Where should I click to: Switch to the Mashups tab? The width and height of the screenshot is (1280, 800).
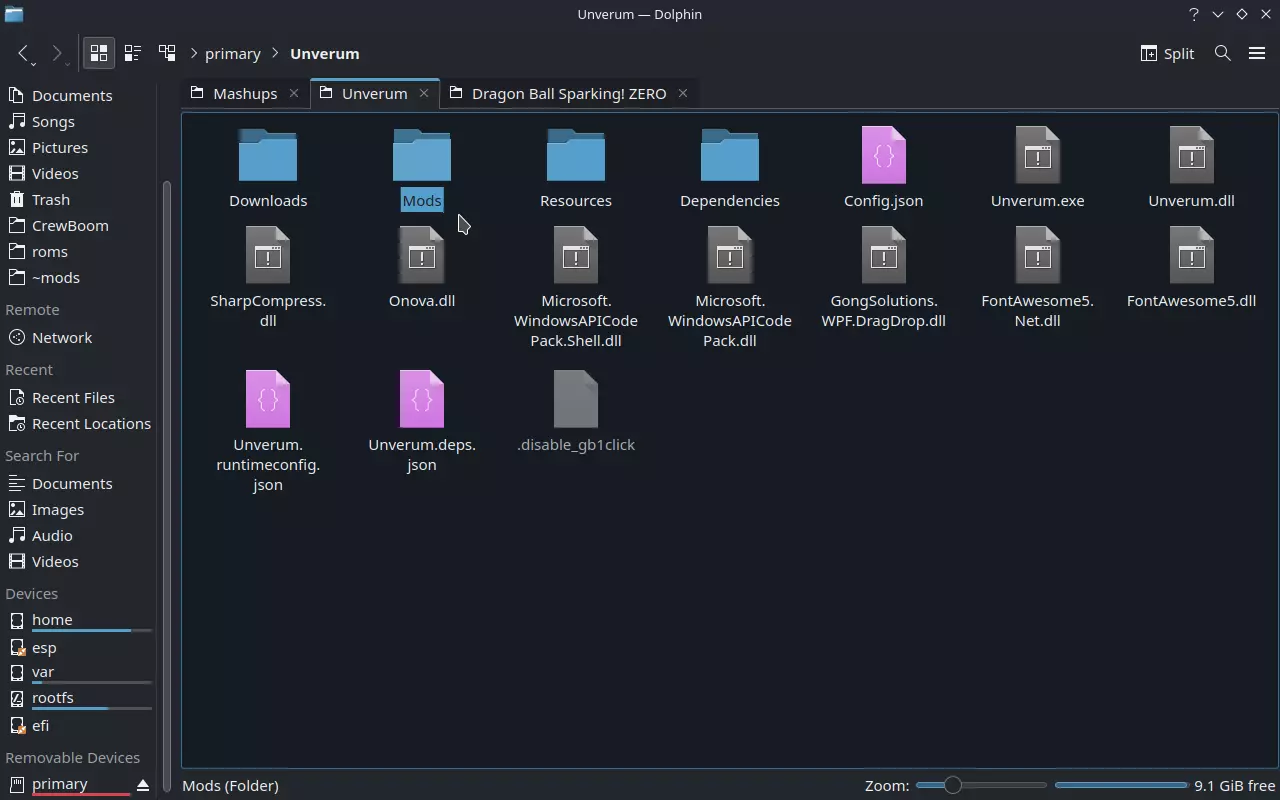(244, 93)
